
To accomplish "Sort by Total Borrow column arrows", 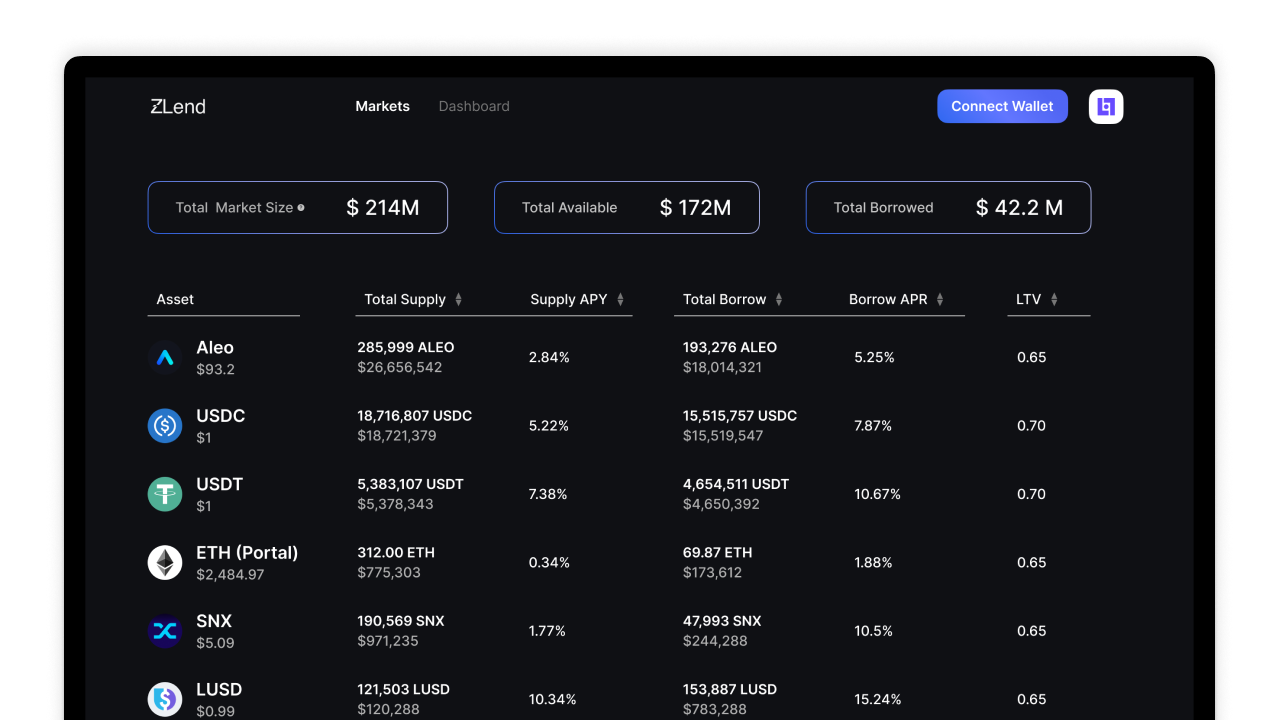I will point(779,300).
